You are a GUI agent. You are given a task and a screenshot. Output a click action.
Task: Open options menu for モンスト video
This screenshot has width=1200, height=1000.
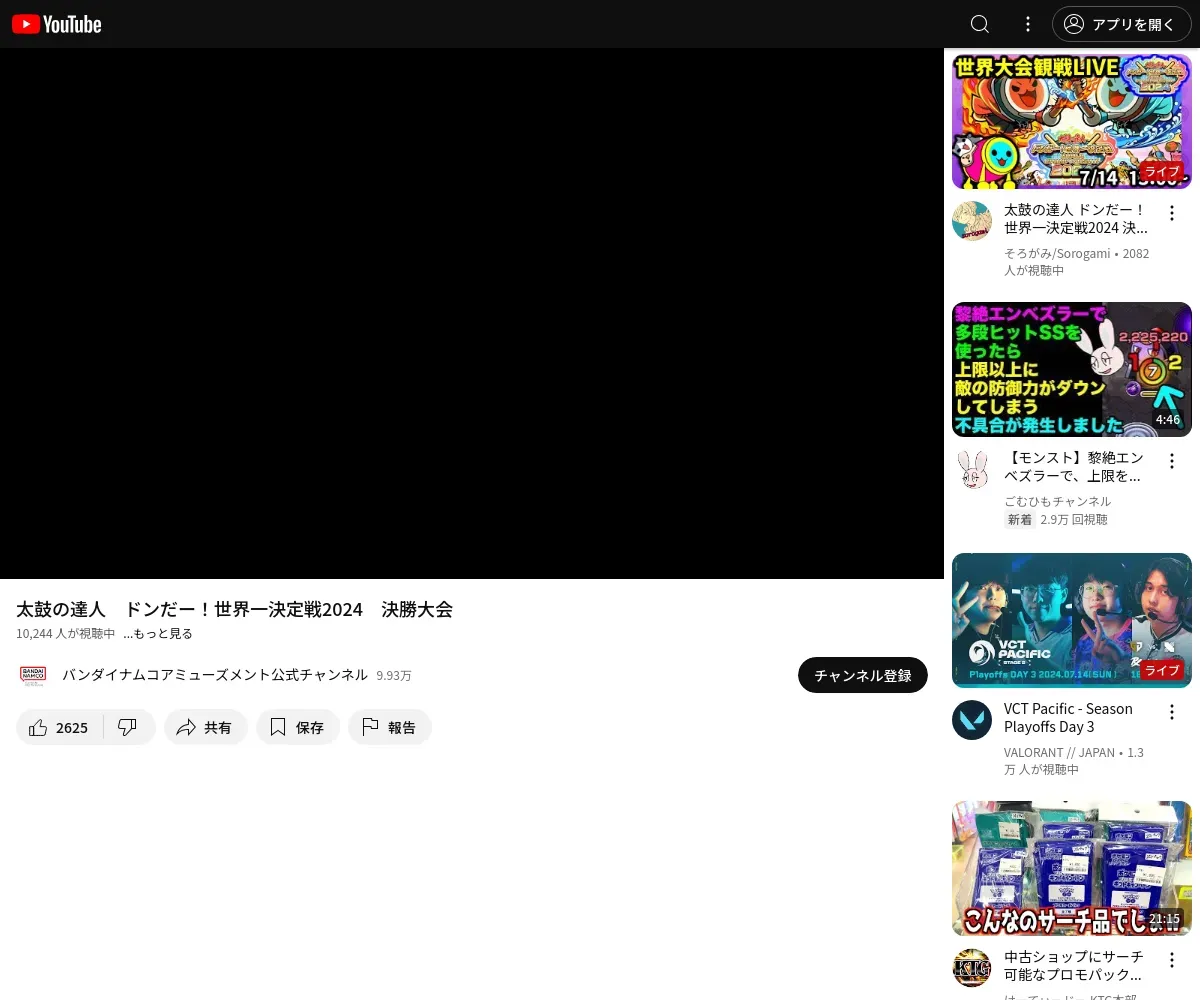[1172, 461]
